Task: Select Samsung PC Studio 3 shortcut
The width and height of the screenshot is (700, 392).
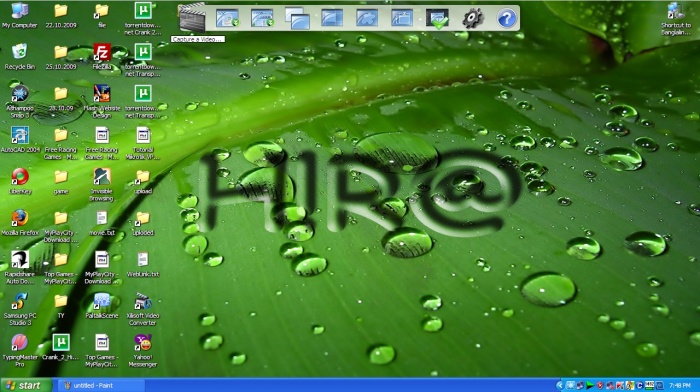Action: (19, 309)
